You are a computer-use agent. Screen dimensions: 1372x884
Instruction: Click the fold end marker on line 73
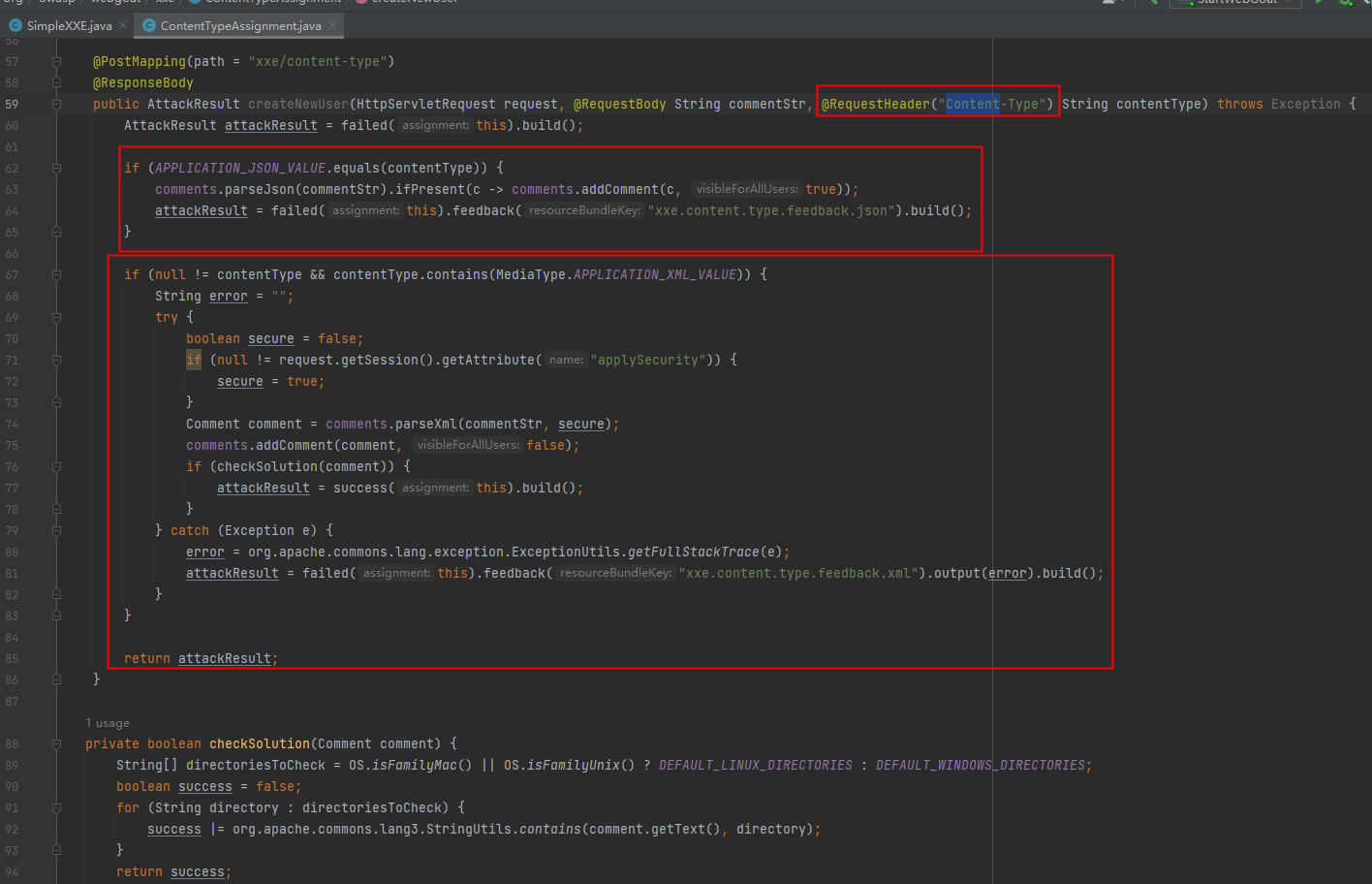pos(56,402)
